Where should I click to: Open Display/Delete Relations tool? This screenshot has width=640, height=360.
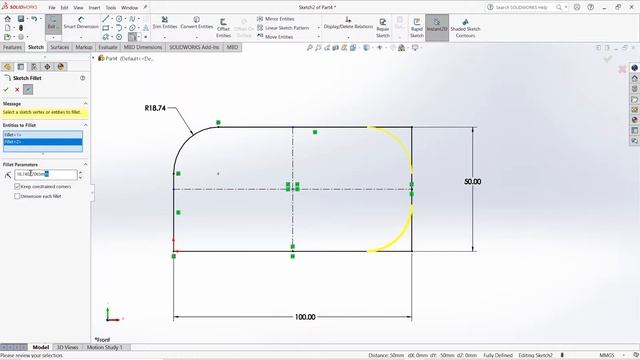click(x=348, y=23)
